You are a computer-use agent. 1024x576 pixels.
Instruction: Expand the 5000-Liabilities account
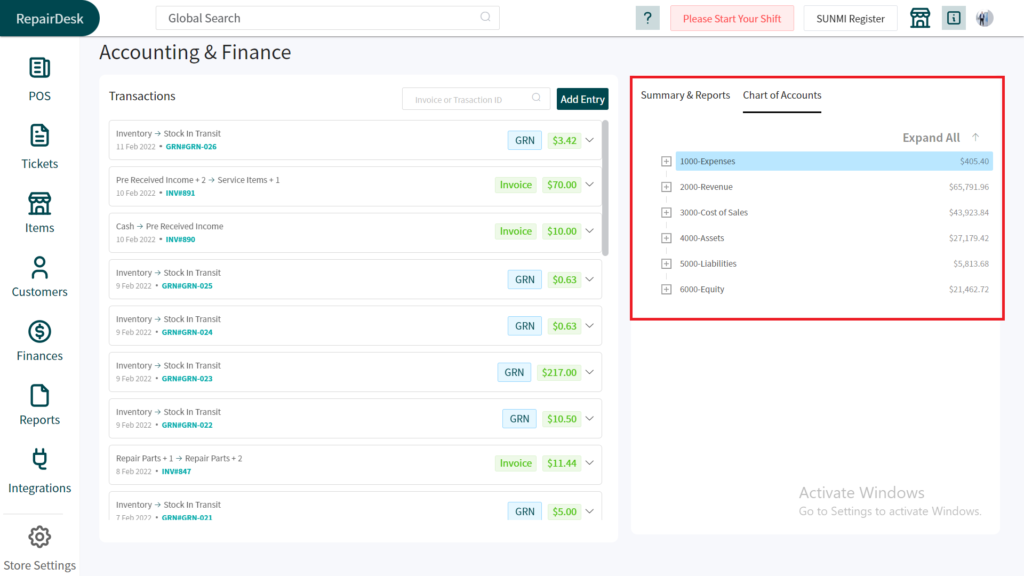coord(666,264)
